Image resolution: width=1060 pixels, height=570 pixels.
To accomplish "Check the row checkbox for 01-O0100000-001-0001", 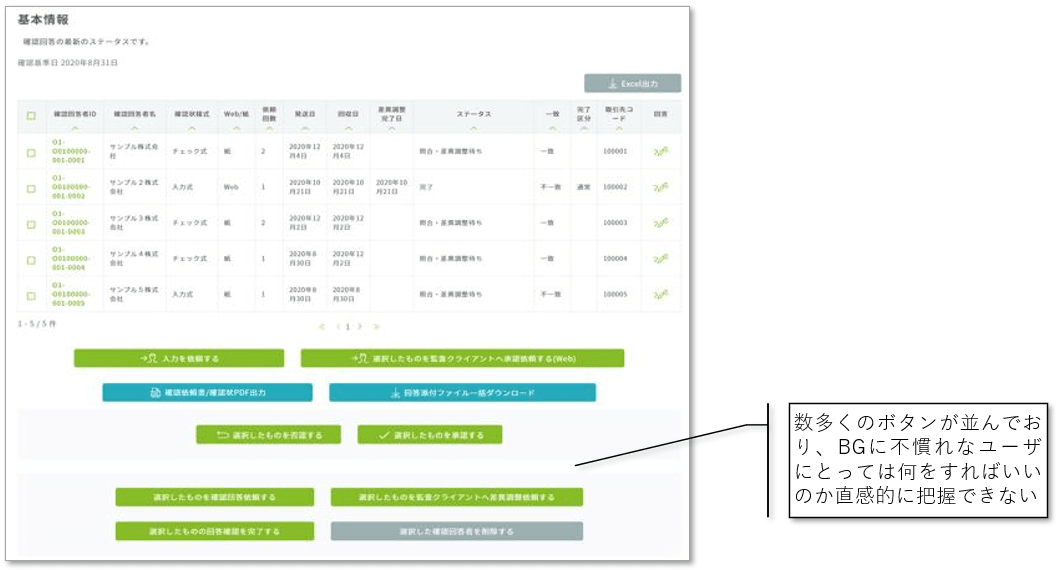I will click(31, 152).
